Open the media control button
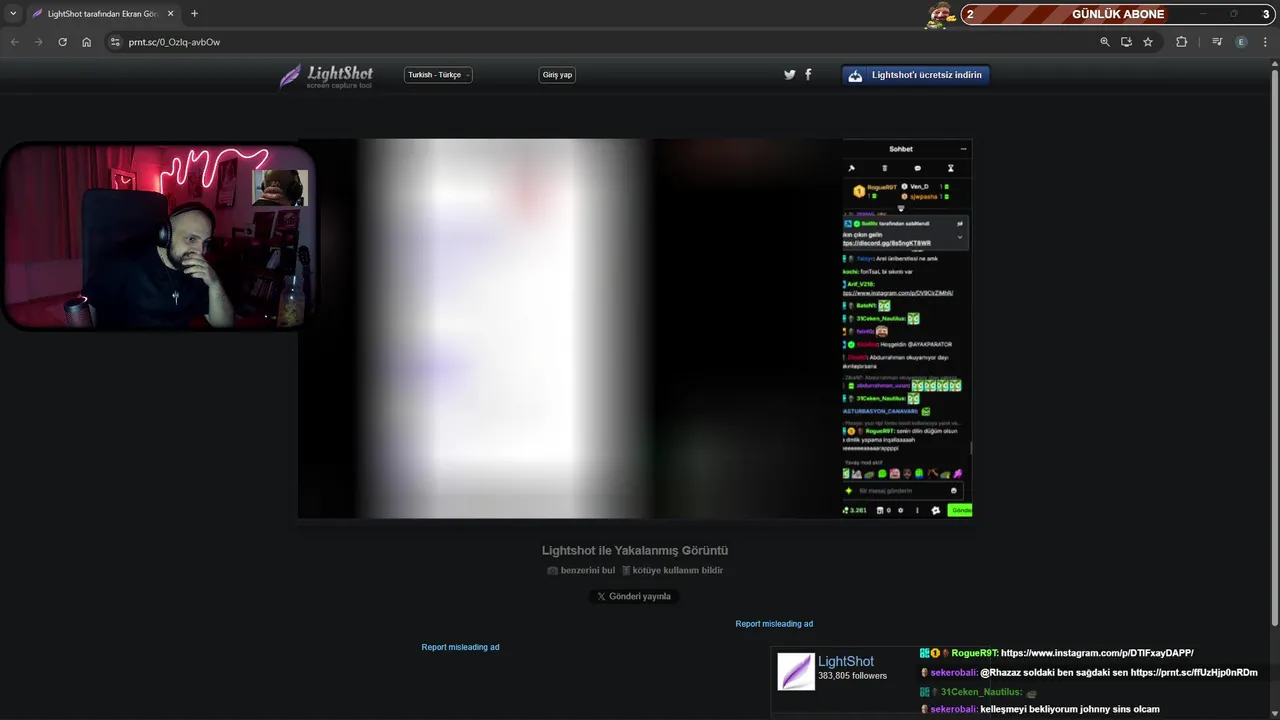 point(1217,42)
